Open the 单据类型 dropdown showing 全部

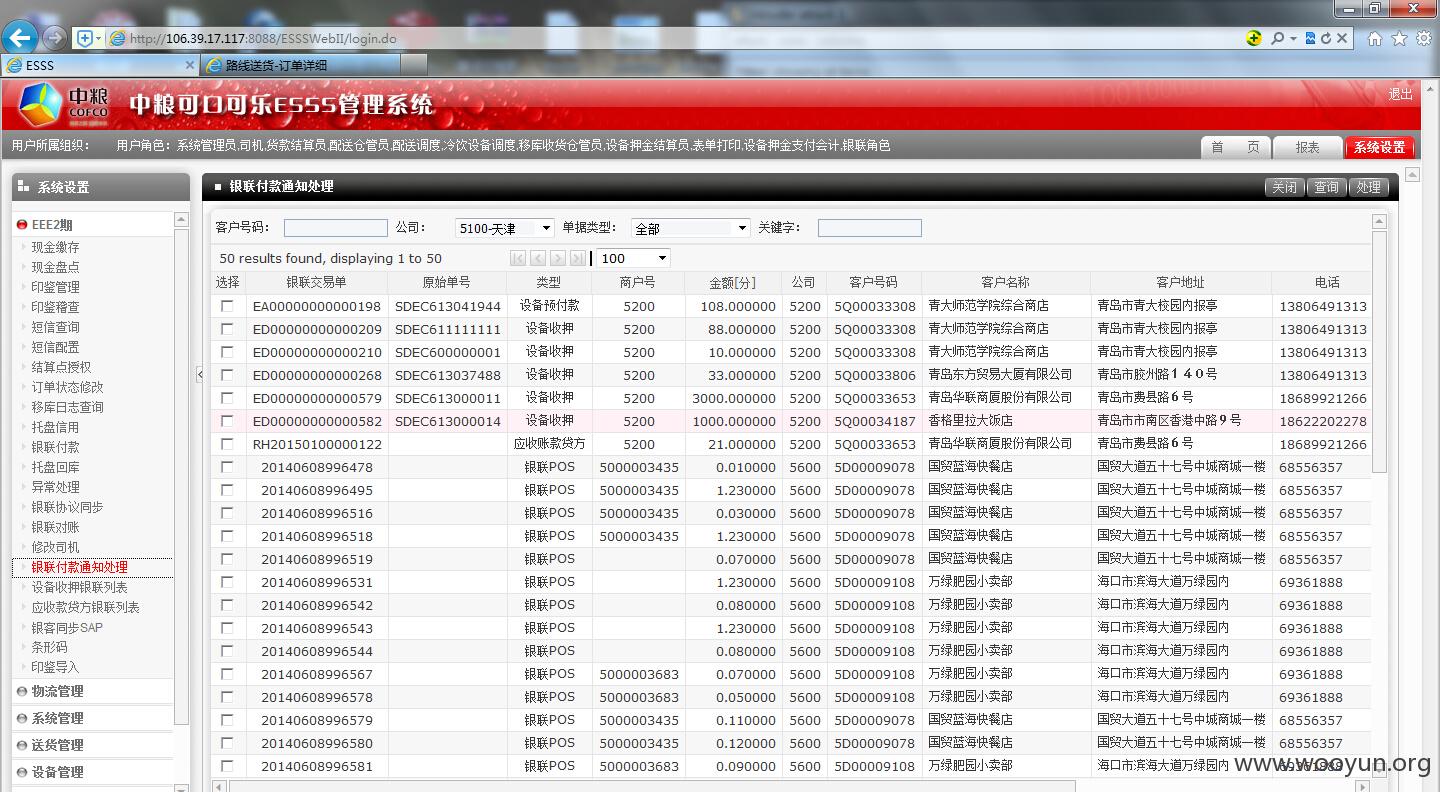pos(690,228)
